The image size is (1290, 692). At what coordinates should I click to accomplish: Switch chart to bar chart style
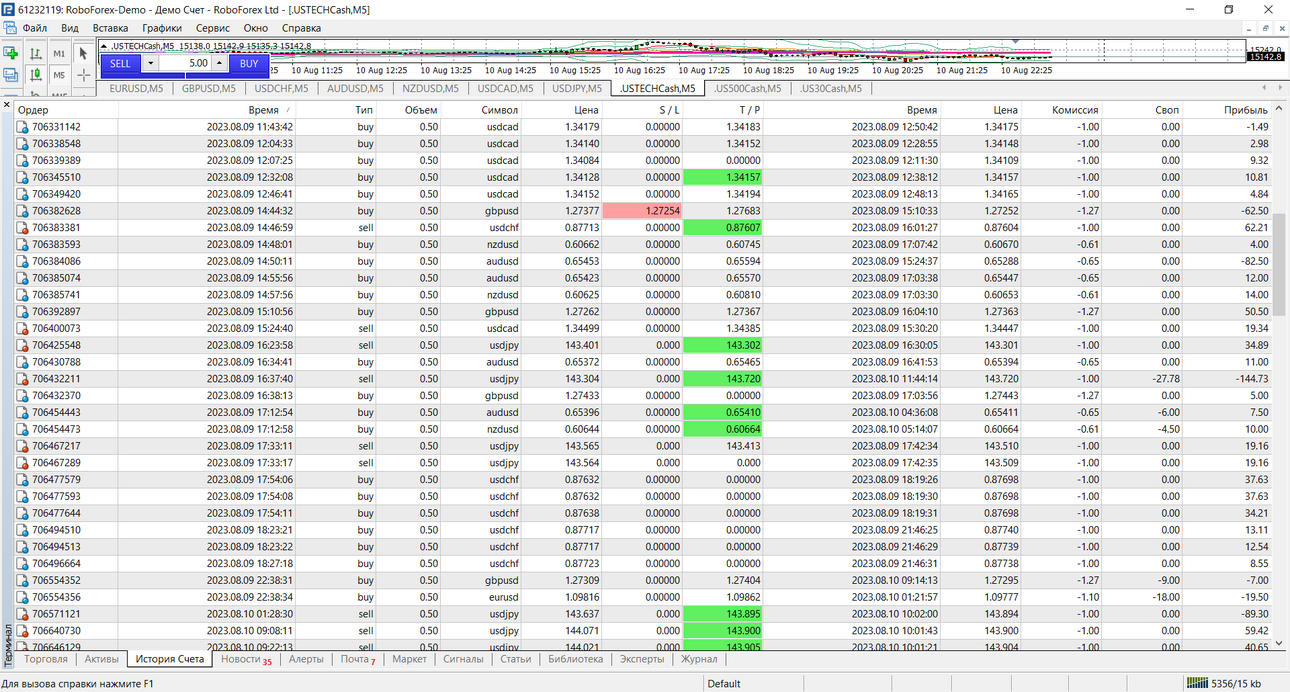(36, 53)
